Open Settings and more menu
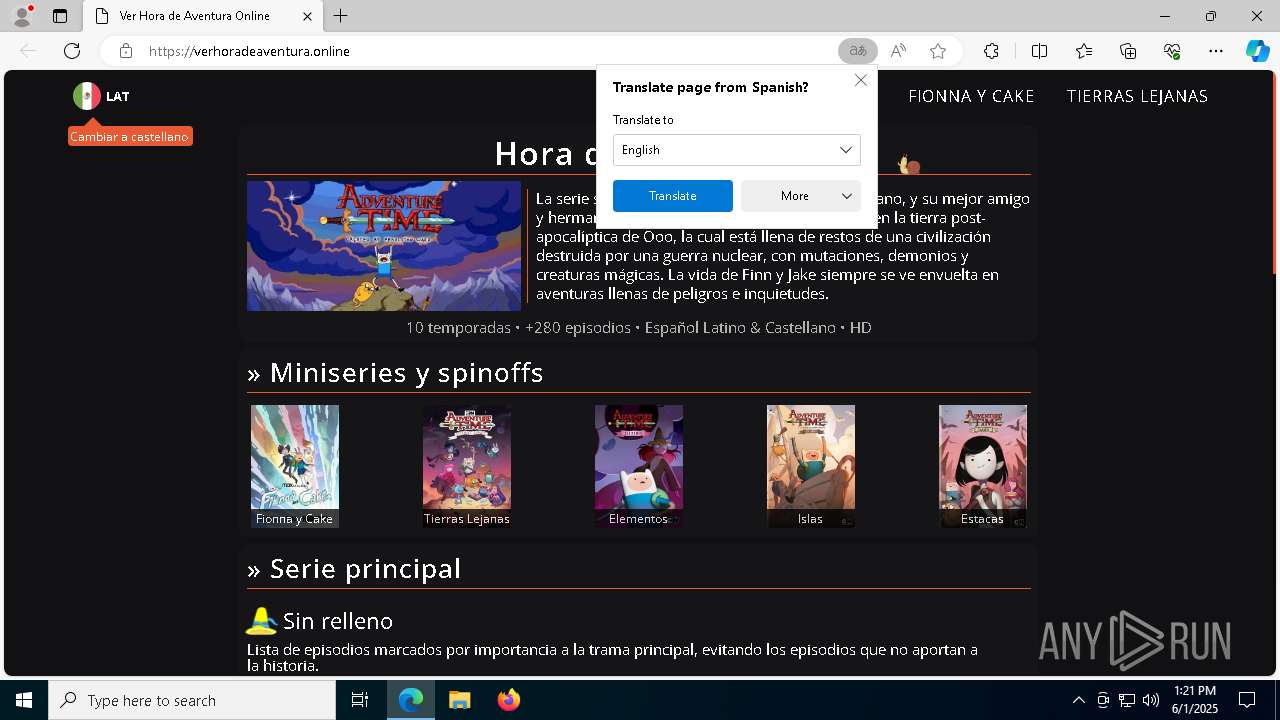The width and height of the screenshot is (1280, 720). (1216, 51)
